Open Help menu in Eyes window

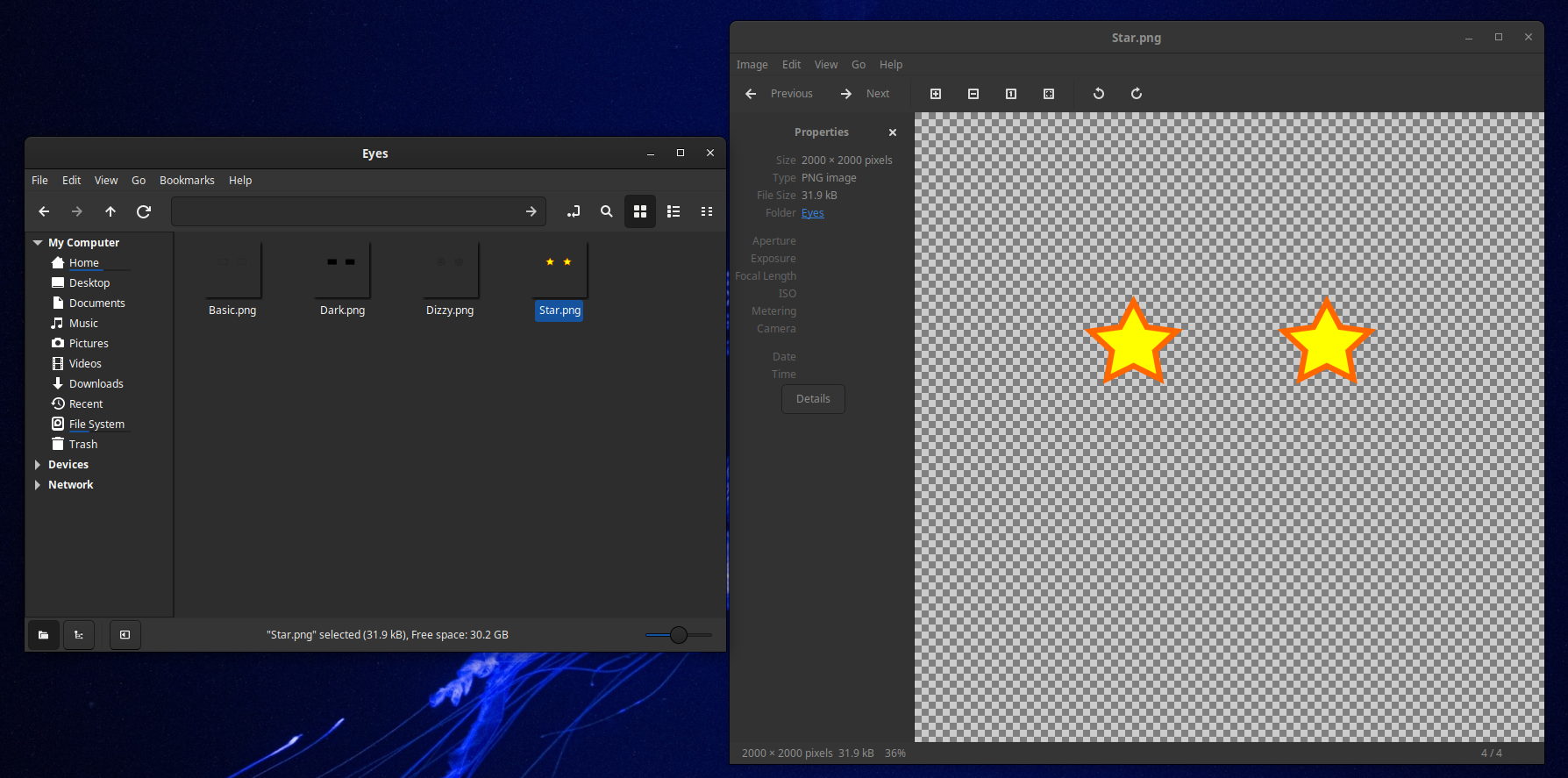240,181
